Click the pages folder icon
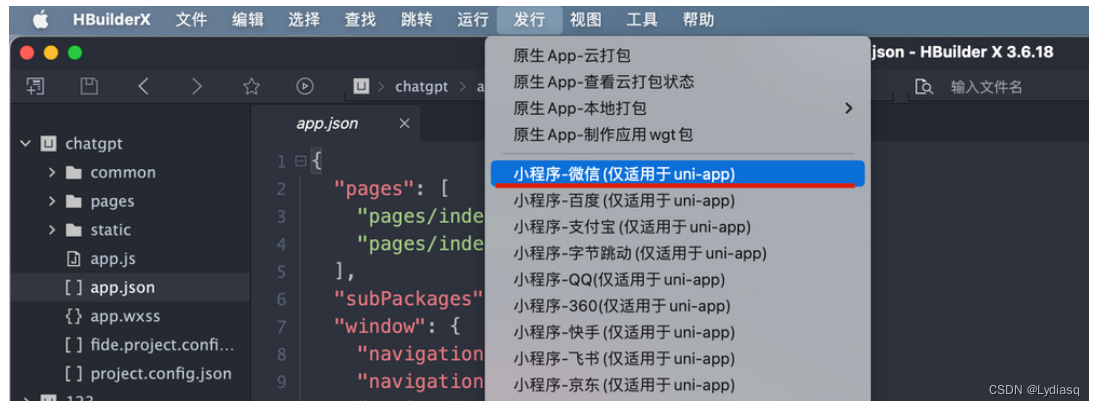The image size is (1096, 407). click(73, 201)
